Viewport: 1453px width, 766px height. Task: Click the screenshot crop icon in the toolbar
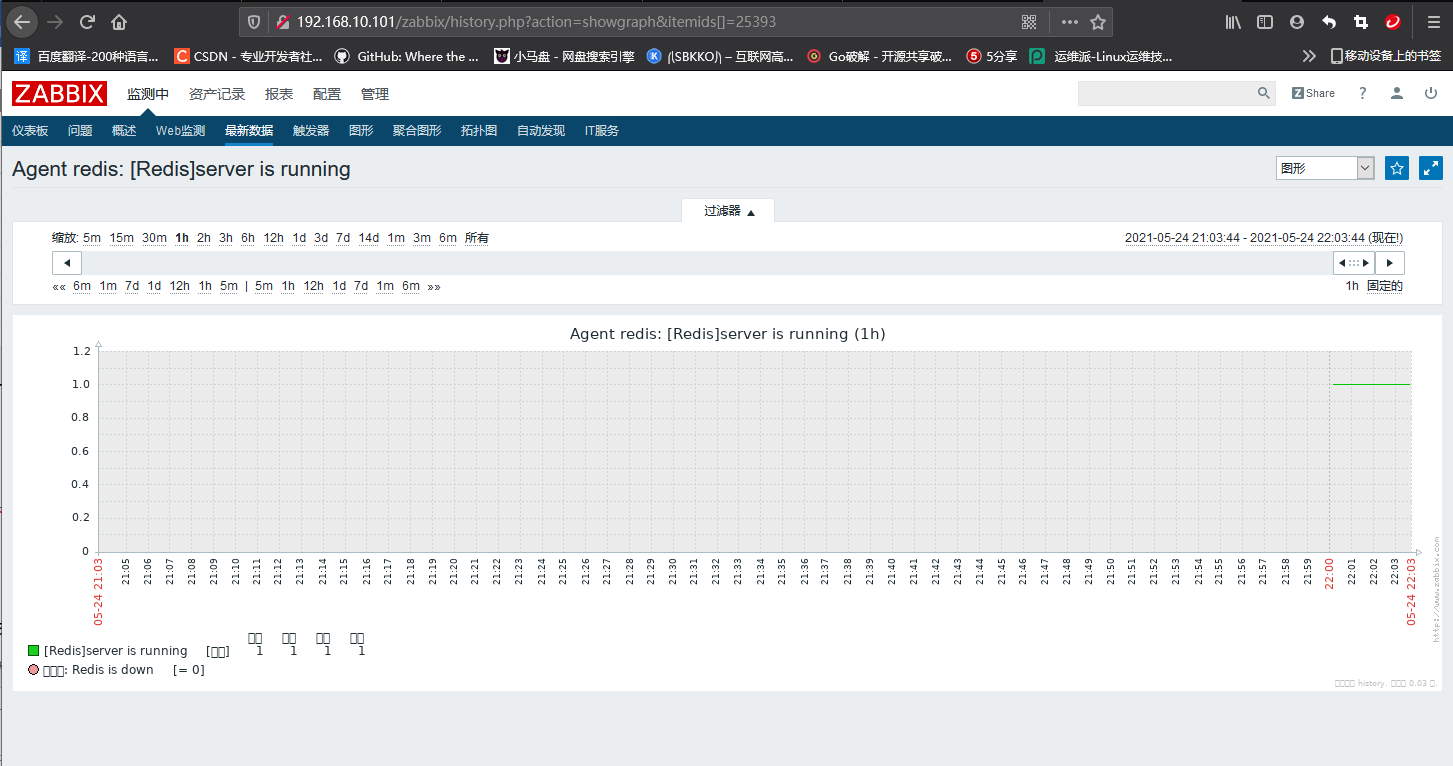pyautogui.click(x=1361, y=21)
